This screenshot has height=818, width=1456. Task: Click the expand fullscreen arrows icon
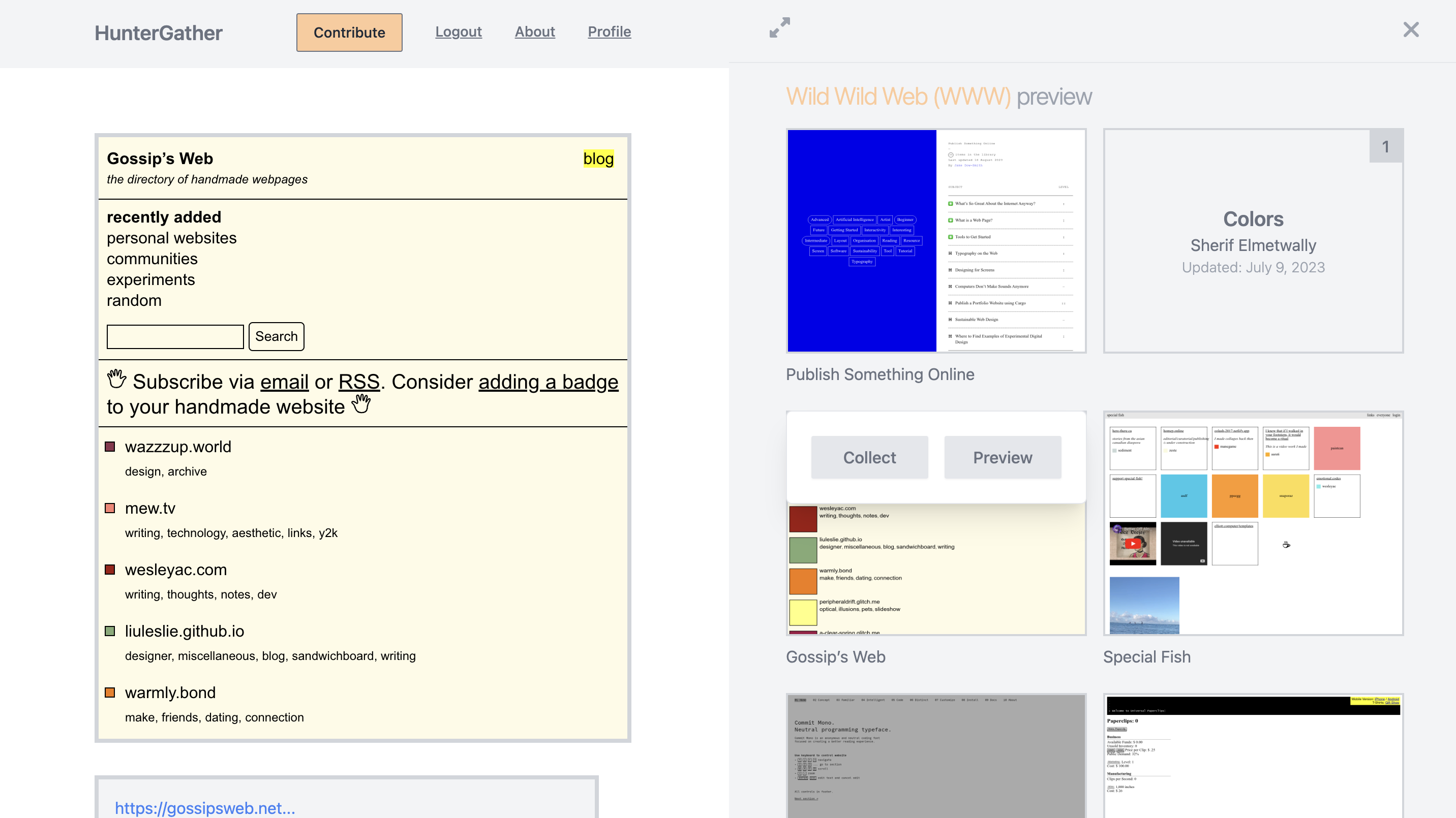tap(779, 27)
